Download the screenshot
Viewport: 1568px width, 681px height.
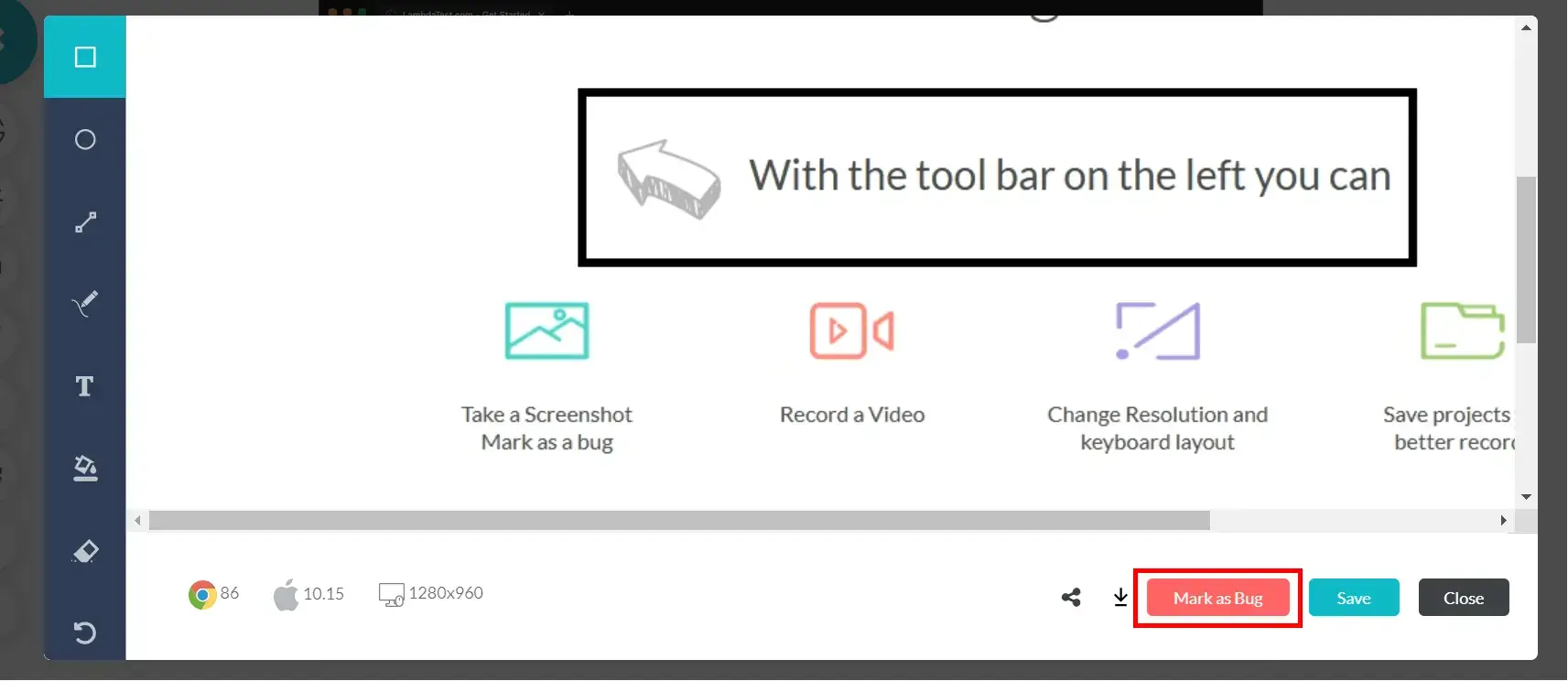click(1120, 598)
